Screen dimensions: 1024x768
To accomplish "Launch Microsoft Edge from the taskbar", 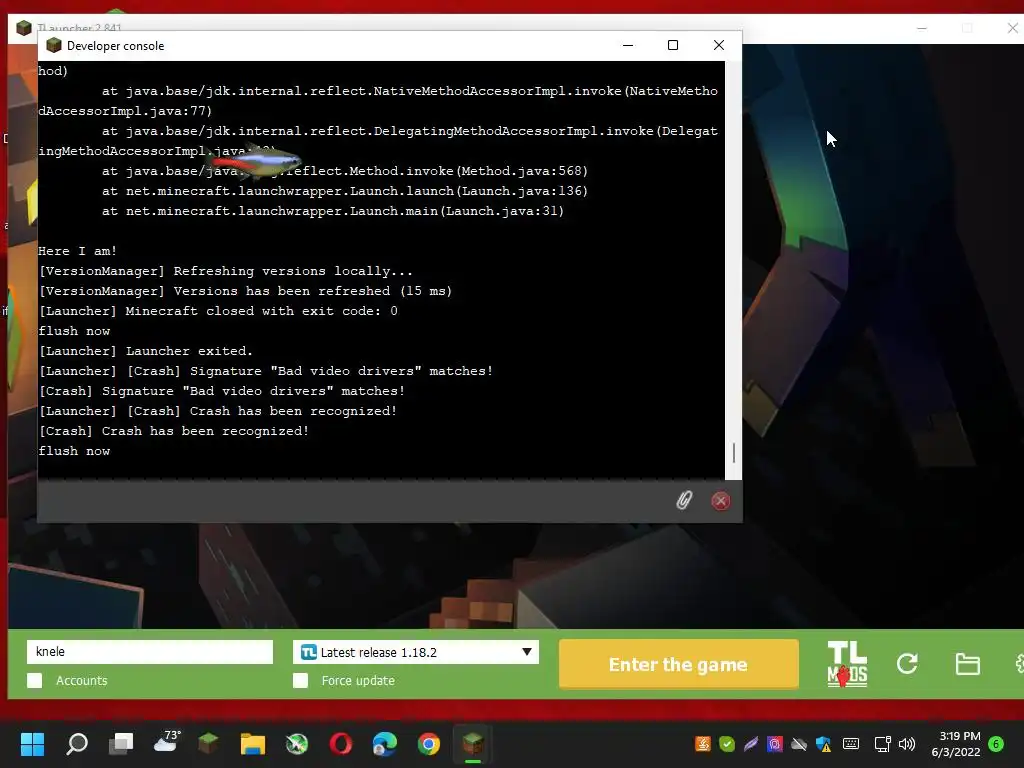I will pos(385,744).
